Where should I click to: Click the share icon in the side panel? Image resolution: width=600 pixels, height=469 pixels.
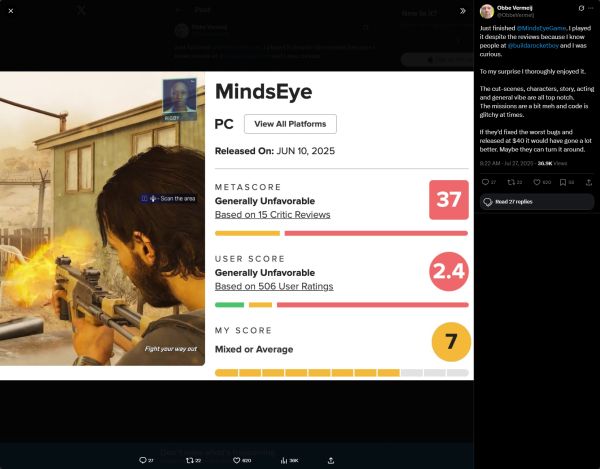point(589,182)
